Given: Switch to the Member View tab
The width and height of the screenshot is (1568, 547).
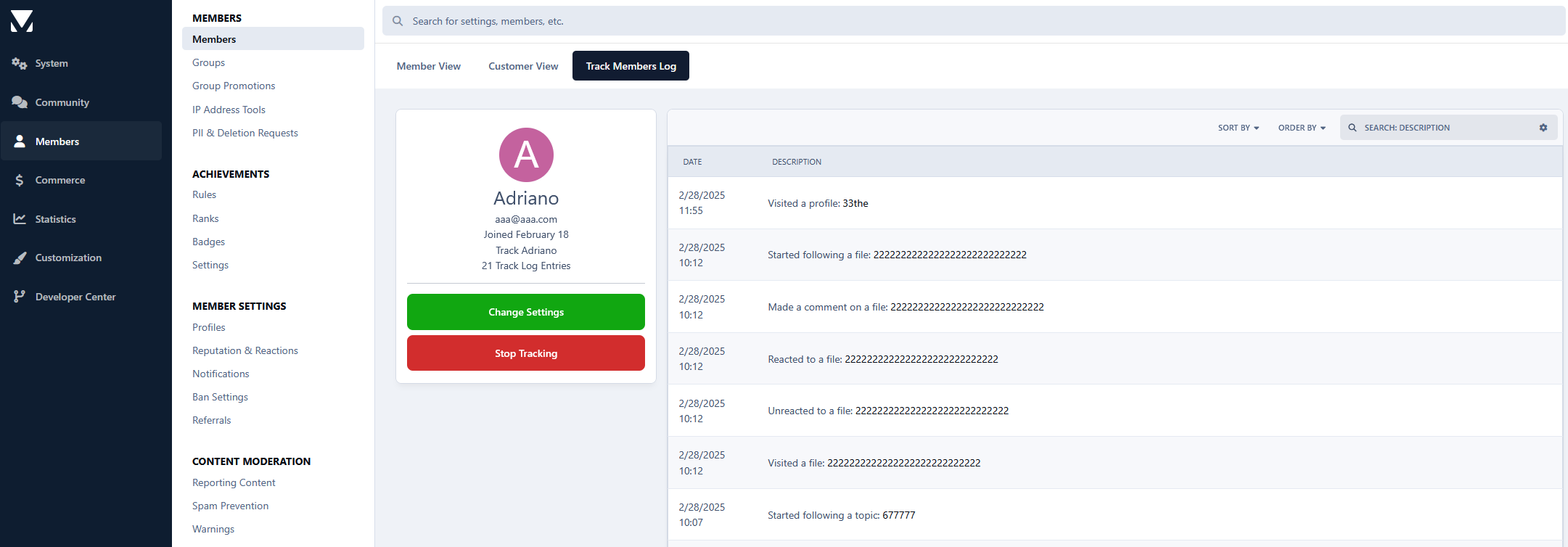Looking at the screenshot, I should (x=428, y=66).
